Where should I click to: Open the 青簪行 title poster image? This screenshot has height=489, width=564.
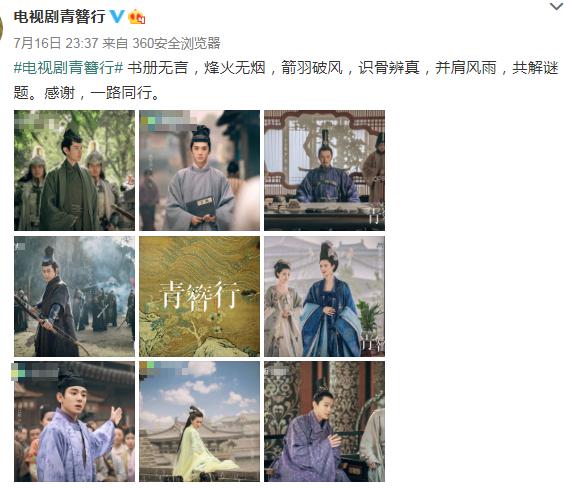point(199,296)
